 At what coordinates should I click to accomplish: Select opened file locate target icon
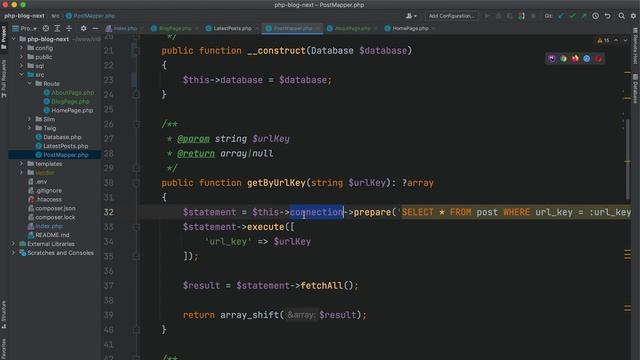(46, 29)
